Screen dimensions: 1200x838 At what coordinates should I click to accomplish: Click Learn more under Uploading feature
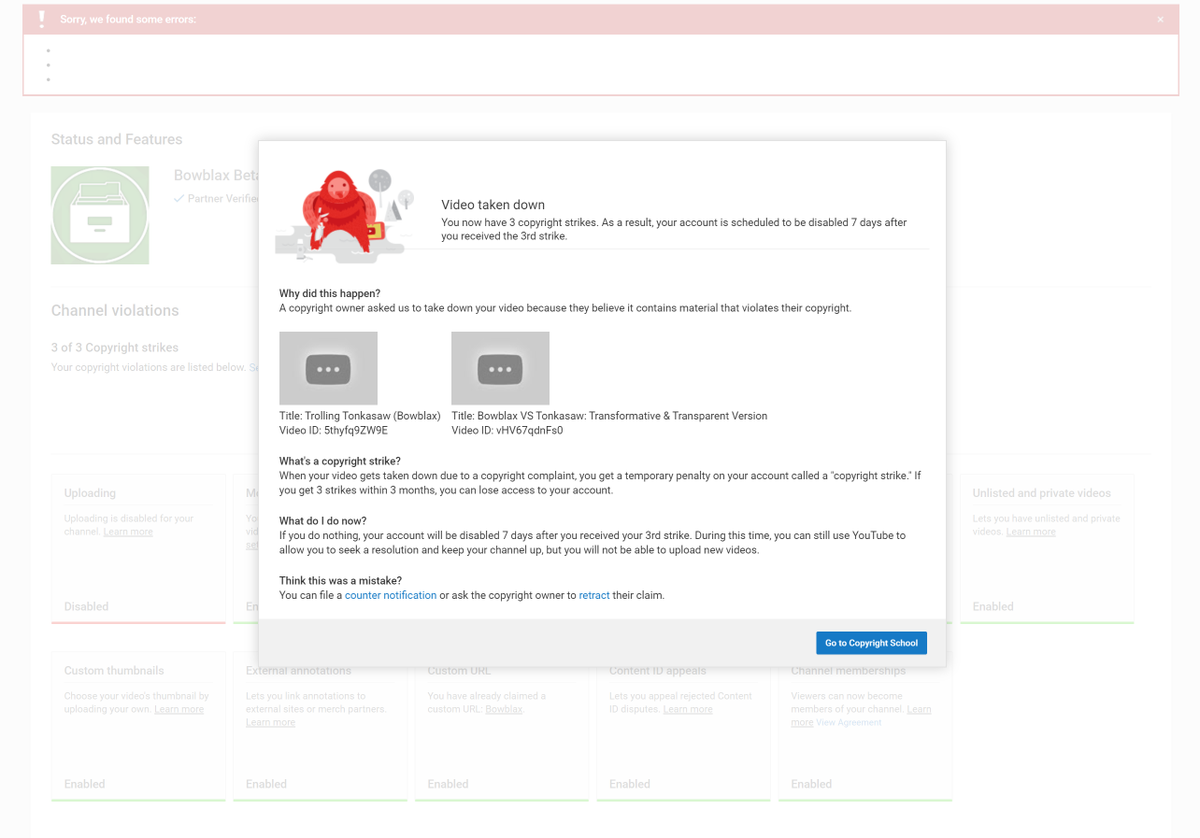(128, 532)
